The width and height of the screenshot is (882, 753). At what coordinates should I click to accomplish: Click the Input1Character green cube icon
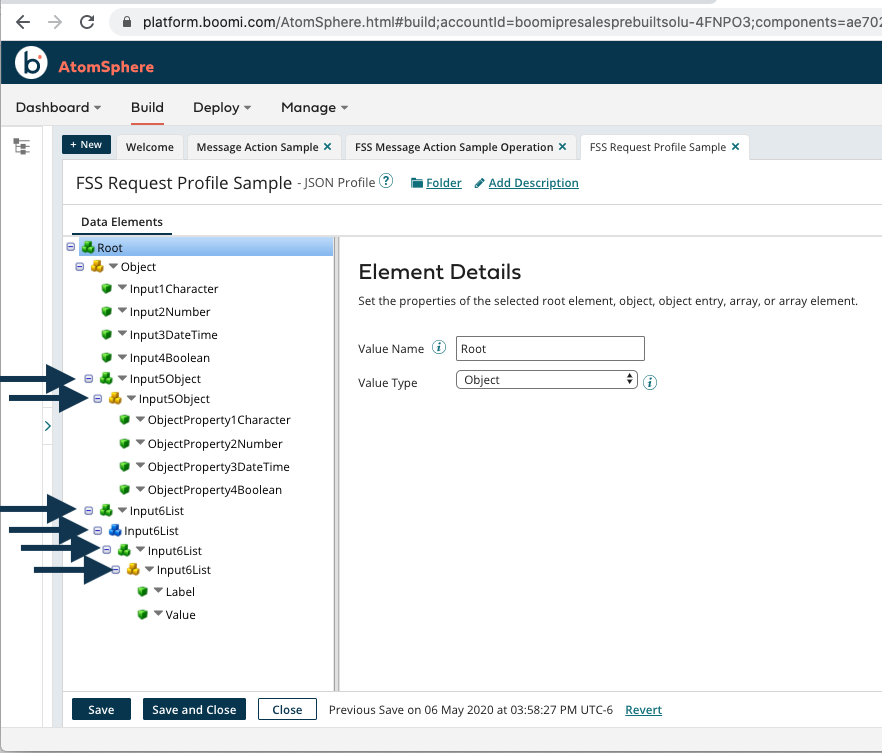coord(106,288)
